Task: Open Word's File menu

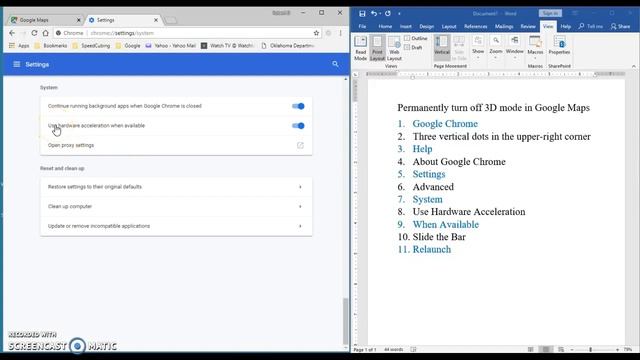Action: click(362, 27)
